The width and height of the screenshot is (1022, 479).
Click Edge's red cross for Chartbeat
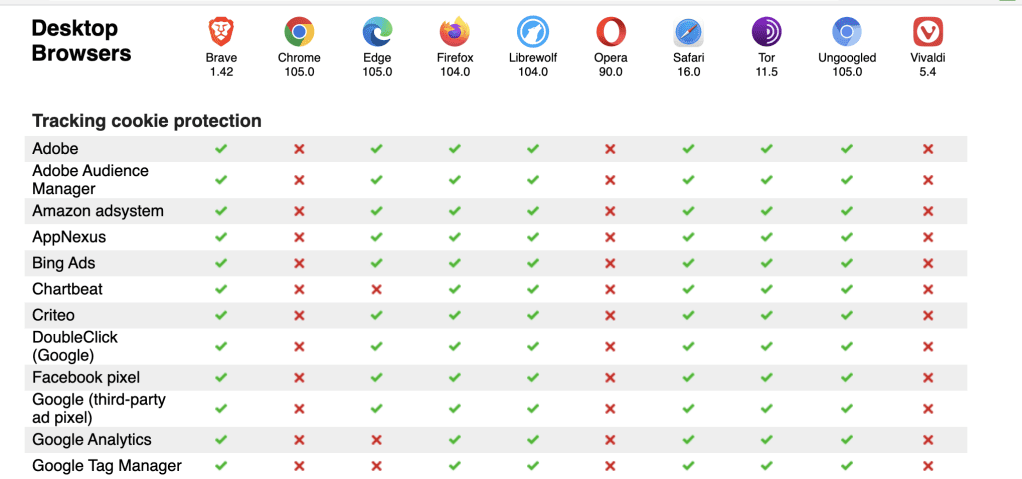(x=376, y=289)
